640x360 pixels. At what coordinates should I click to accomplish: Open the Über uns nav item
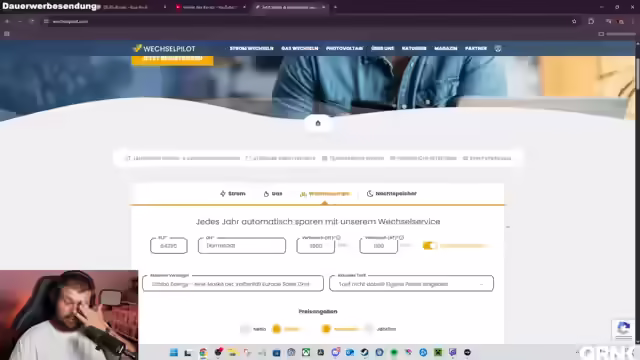click(382, 49)
